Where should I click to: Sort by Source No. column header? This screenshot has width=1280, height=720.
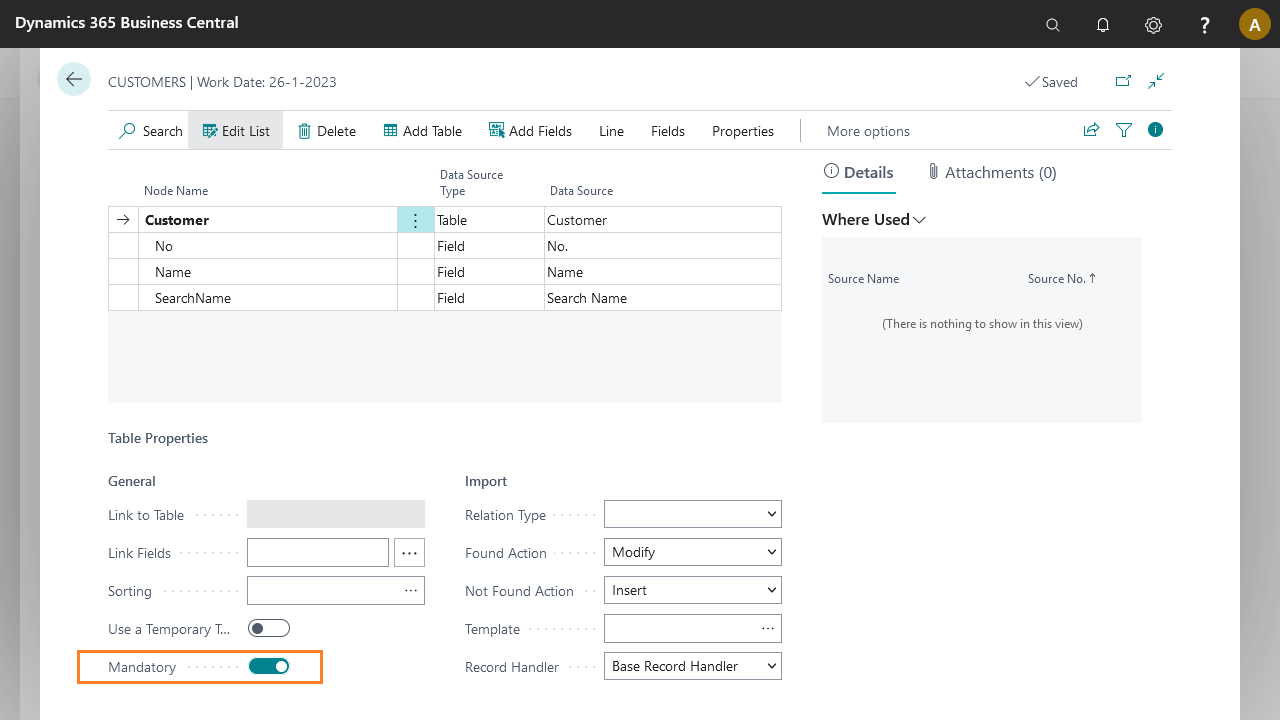click(1062, 279)
